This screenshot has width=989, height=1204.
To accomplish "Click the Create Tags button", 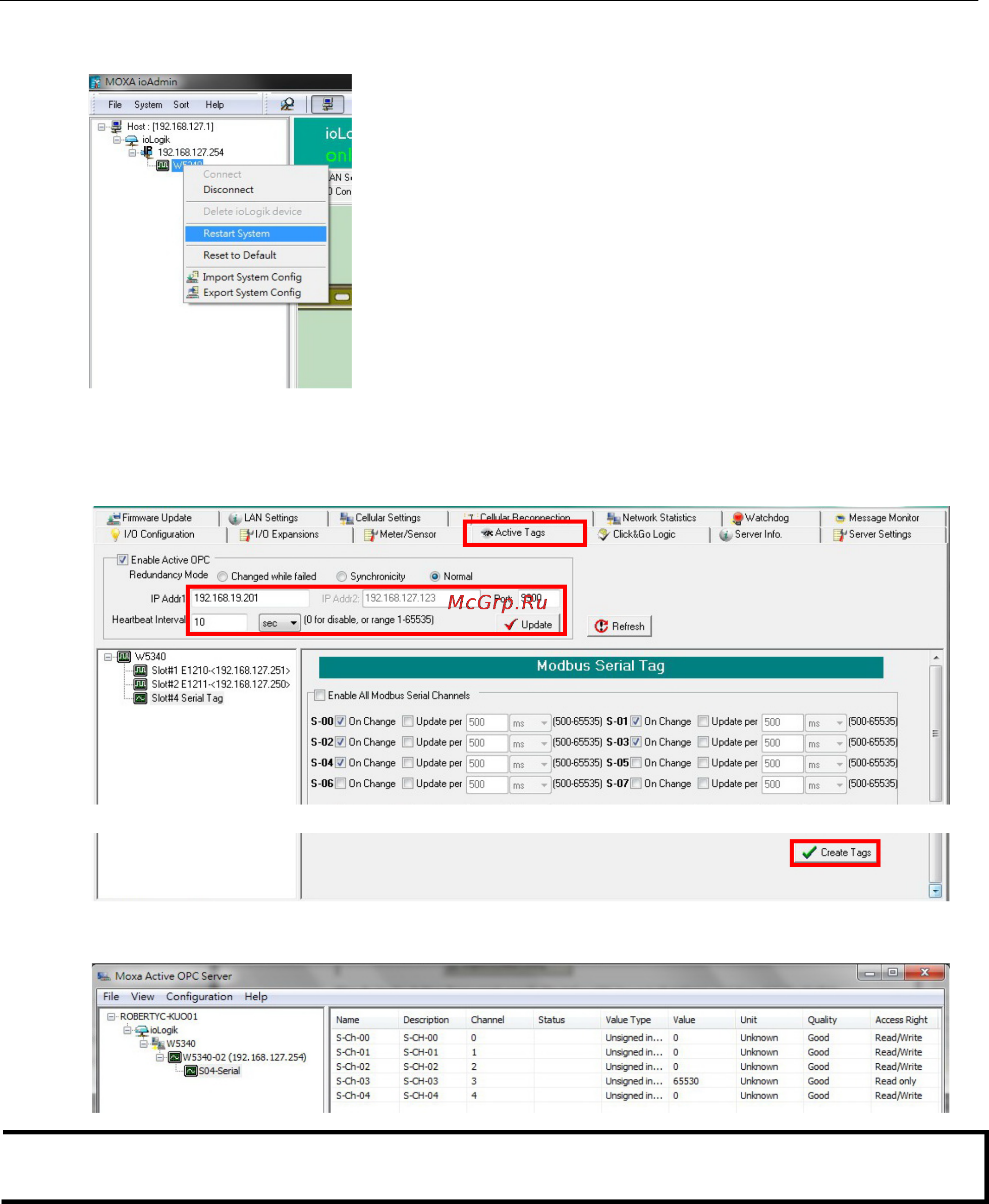I will [835, 852].
